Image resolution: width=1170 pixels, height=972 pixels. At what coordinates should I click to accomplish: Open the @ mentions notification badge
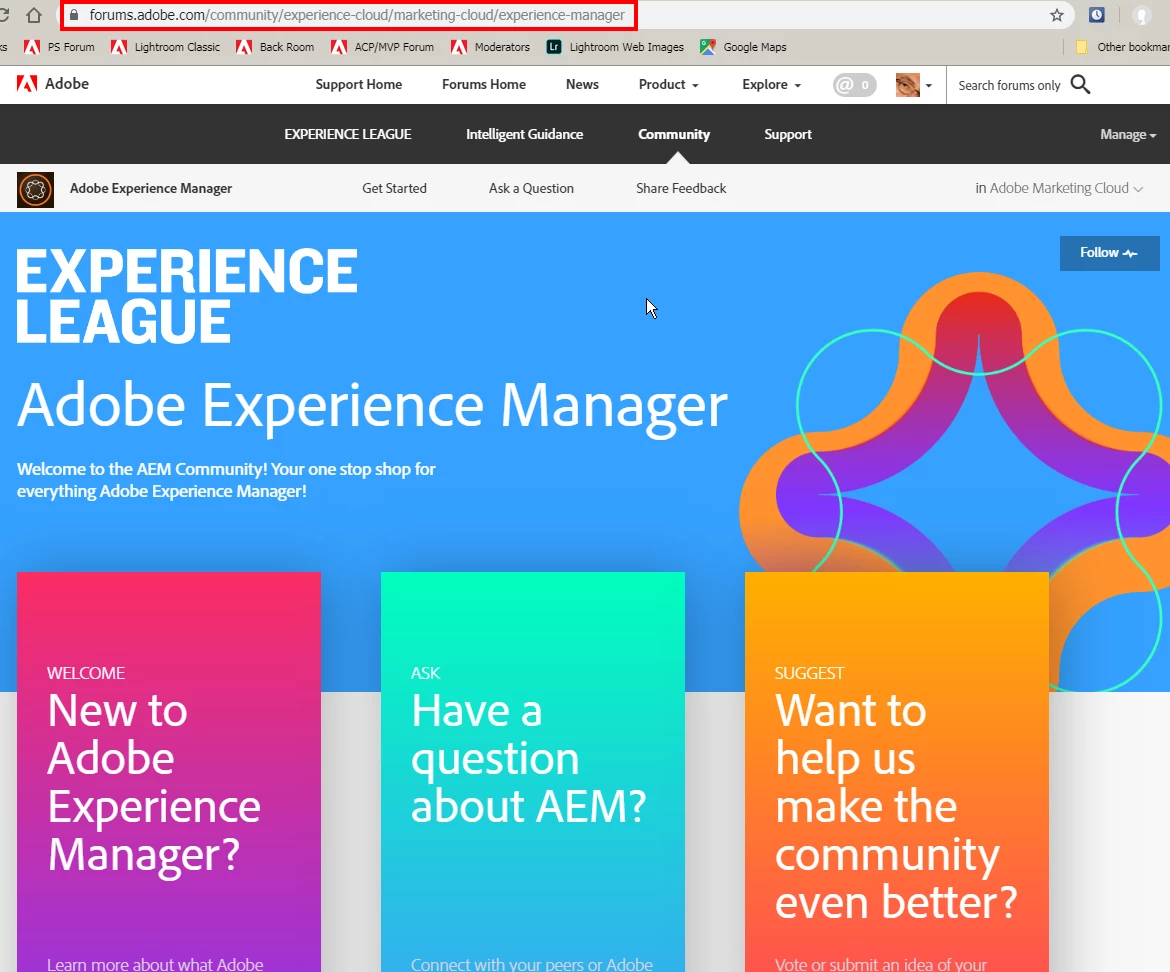(x=854, y=85)
